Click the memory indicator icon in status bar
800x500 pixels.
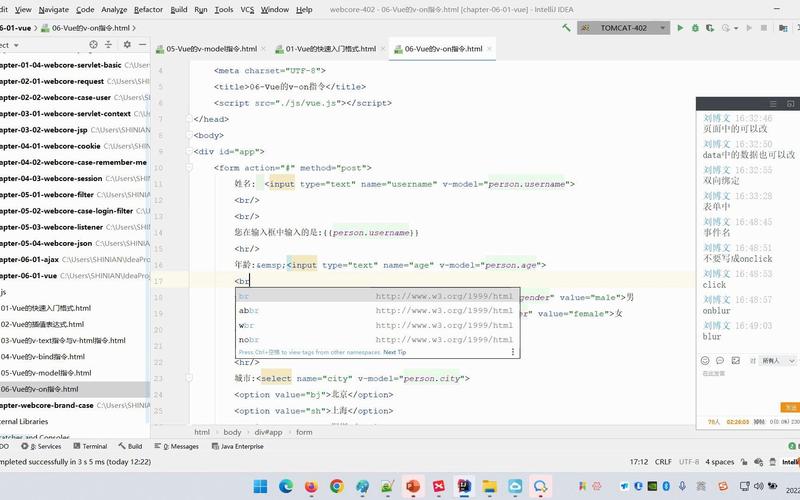tap(773, 462)
